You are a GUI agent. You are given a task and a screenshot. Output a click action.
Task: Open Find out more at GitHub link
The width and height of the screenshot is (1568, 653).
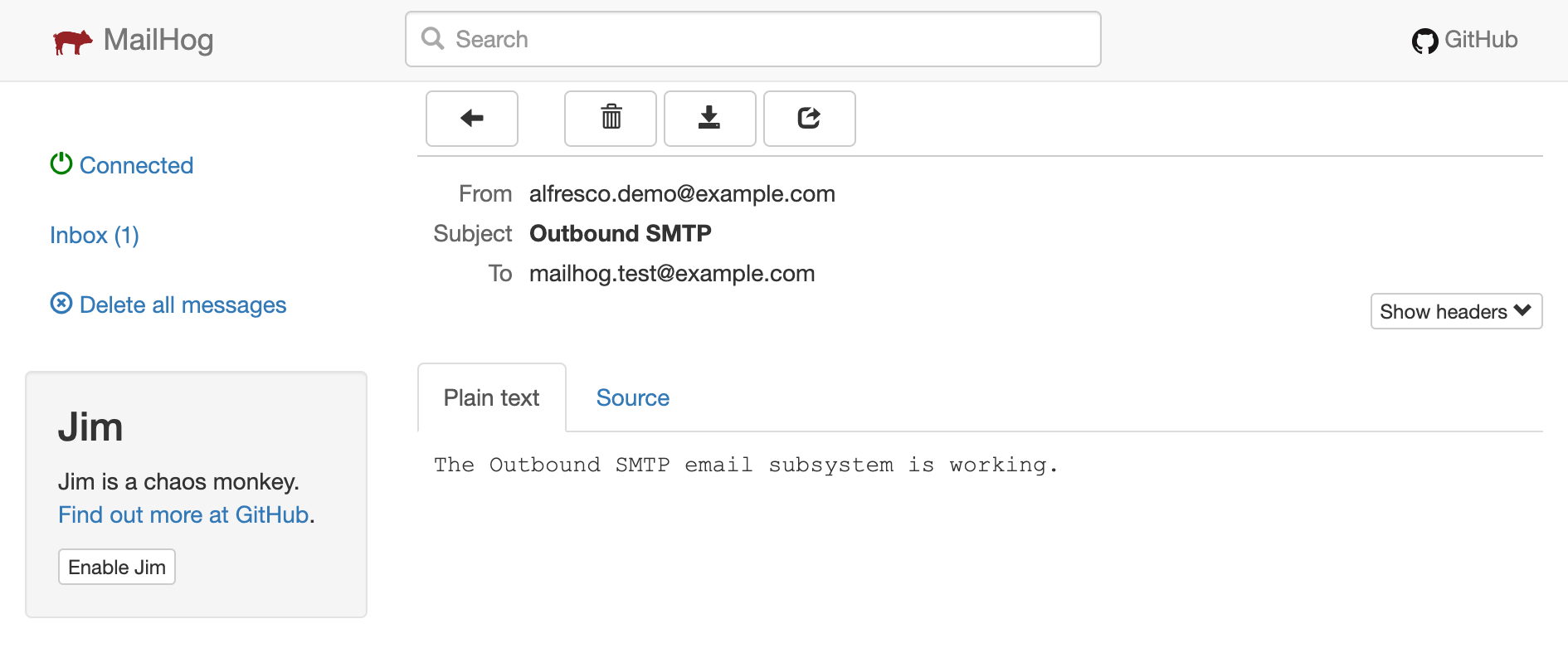(184, 514)
